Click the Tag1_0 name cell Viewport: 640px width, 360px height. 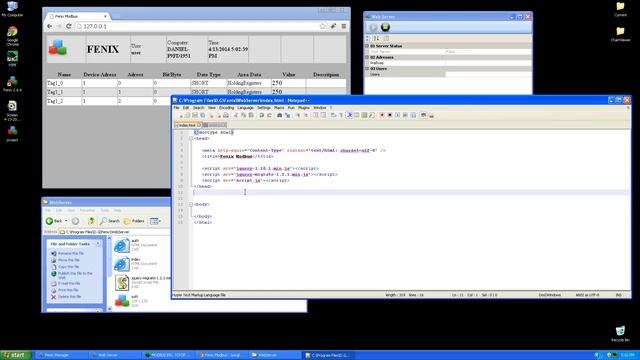tap(64, 83)
